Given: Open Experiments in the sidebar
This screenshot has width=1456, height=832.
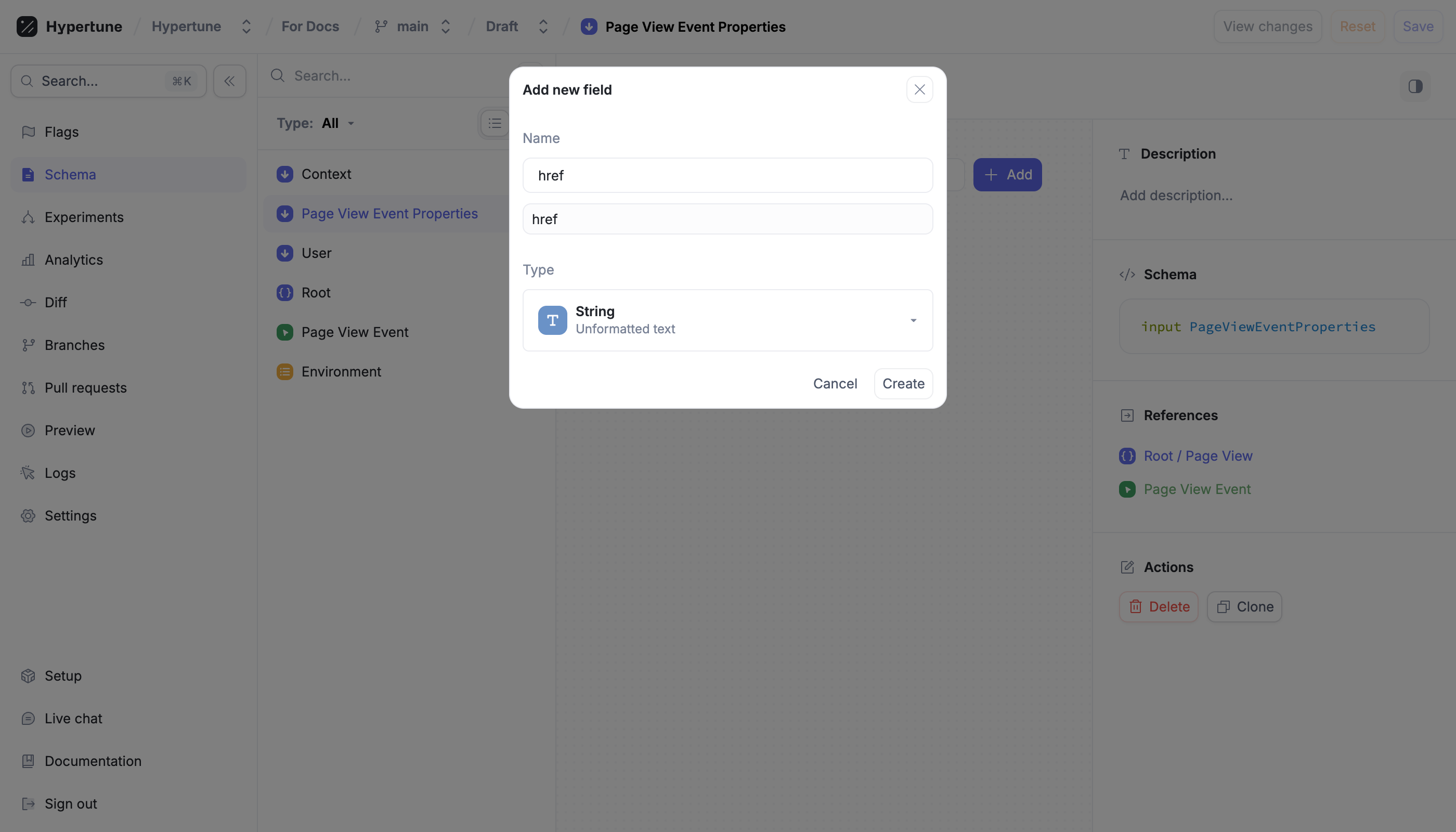Looking at the screenshot, I should tap(84, 217).
